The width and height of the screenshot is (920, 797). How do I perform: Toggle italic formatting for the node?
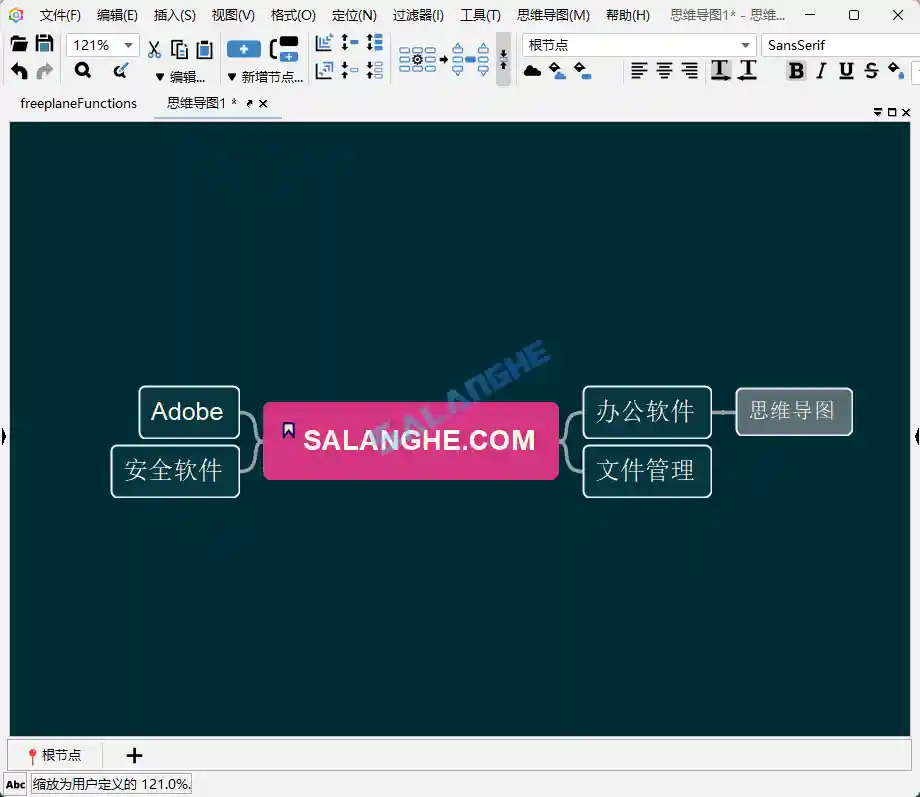pyautogui.click(x=821, y=71)
